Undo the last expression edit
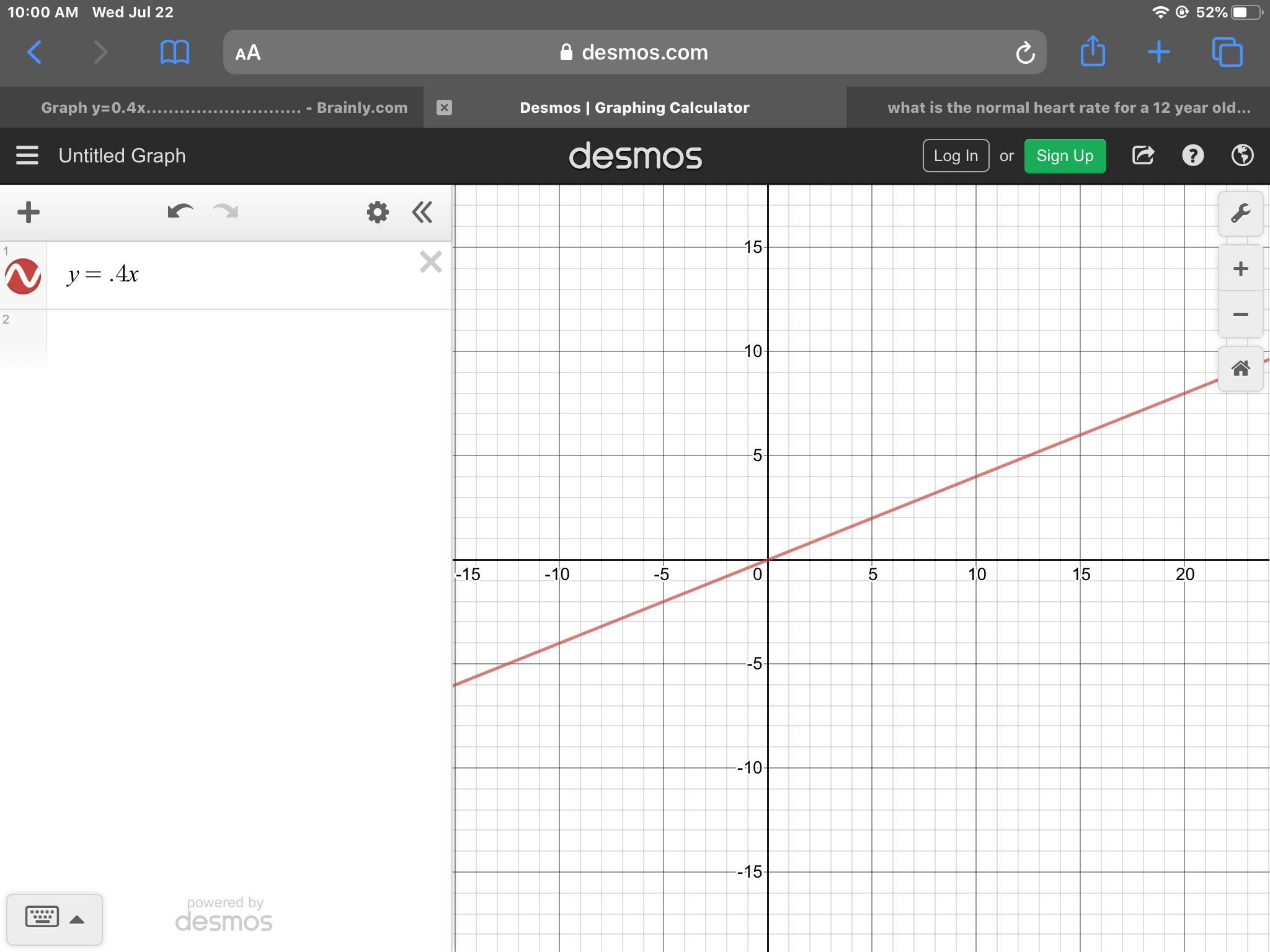This screenshot has height=952, width=1270. pyautogui.click(x=180, y=213)
